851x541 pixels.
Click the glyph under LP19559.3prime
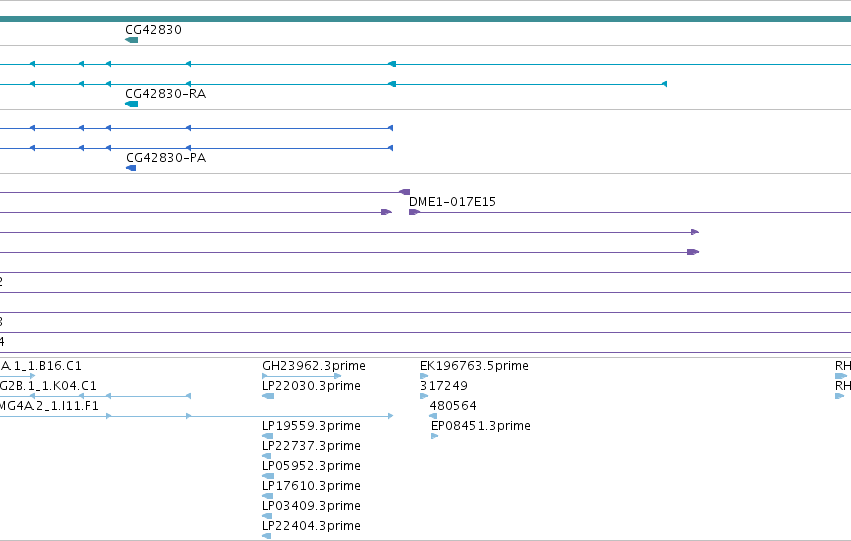point(268,436)
